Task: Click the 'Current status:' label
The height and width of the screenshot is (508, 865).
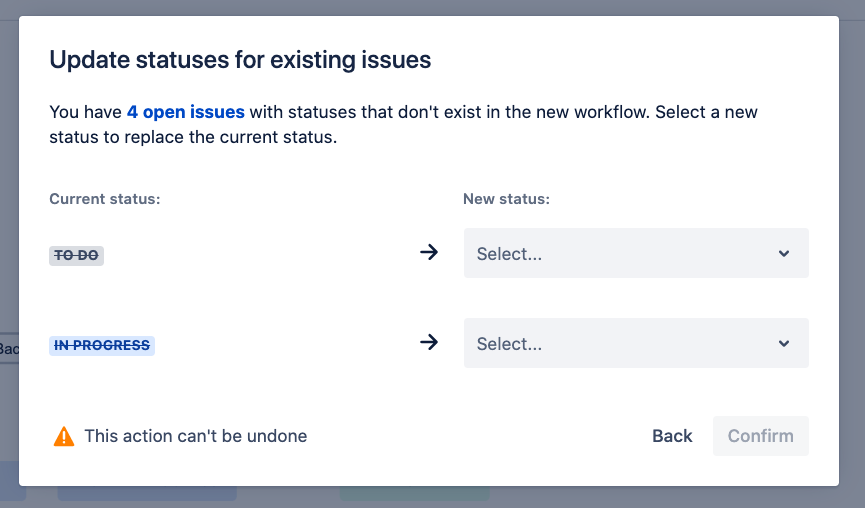Action: (105, 199)
